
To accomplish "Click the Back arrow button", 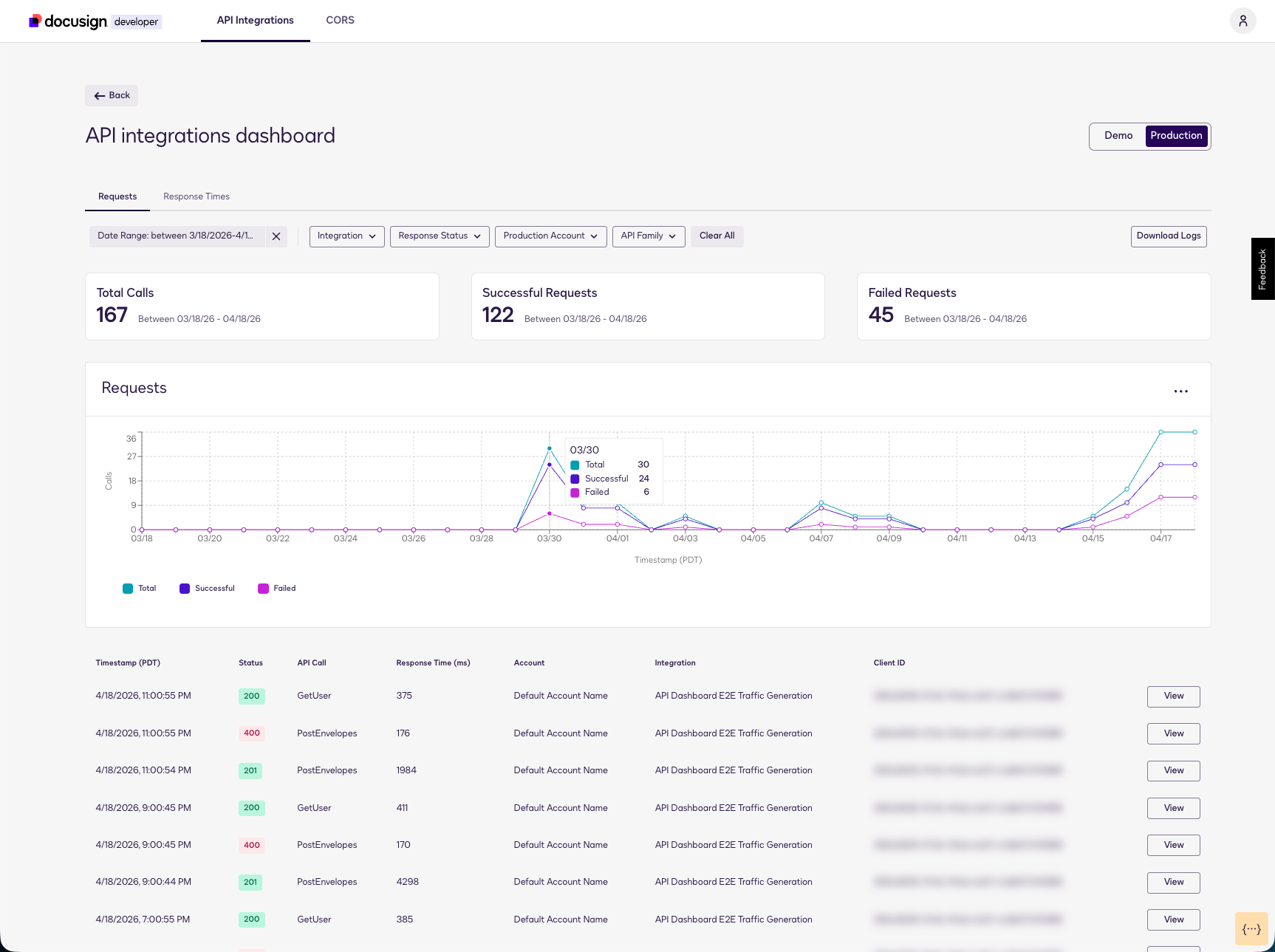I will 112,96.
